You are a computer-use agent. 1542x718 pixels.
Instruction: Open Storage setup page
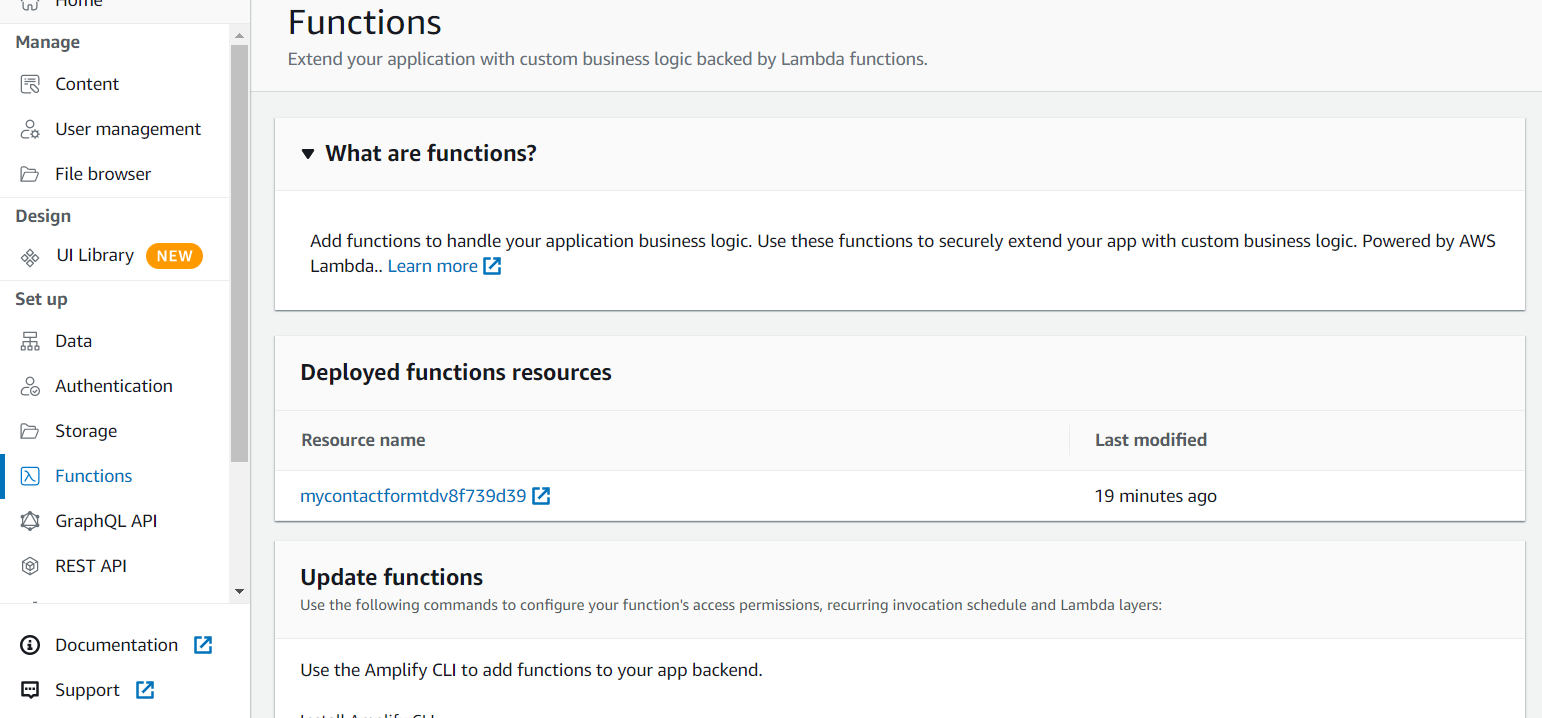click(86, 431)
